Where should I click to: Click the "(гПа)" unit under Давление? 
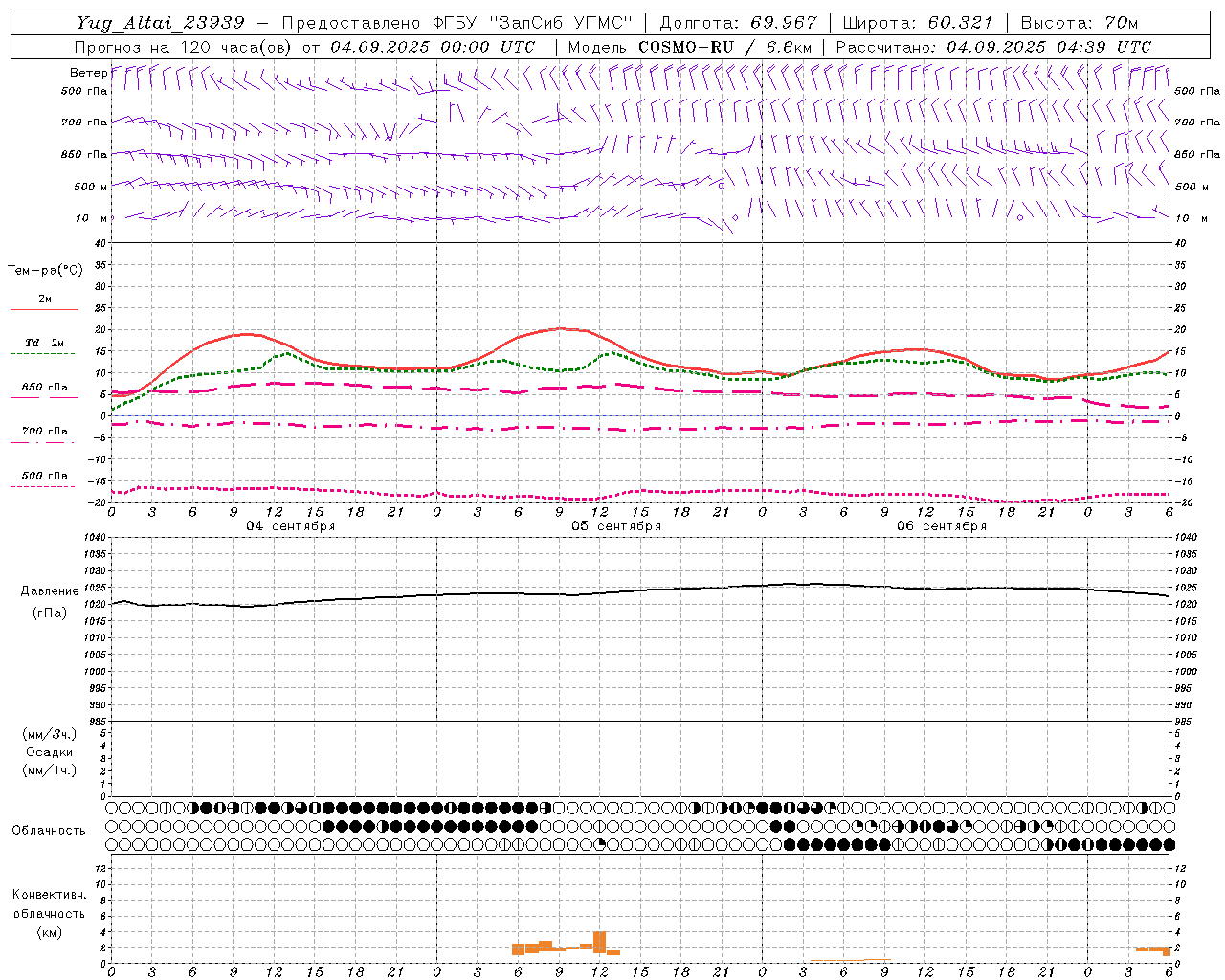[49, 613]
